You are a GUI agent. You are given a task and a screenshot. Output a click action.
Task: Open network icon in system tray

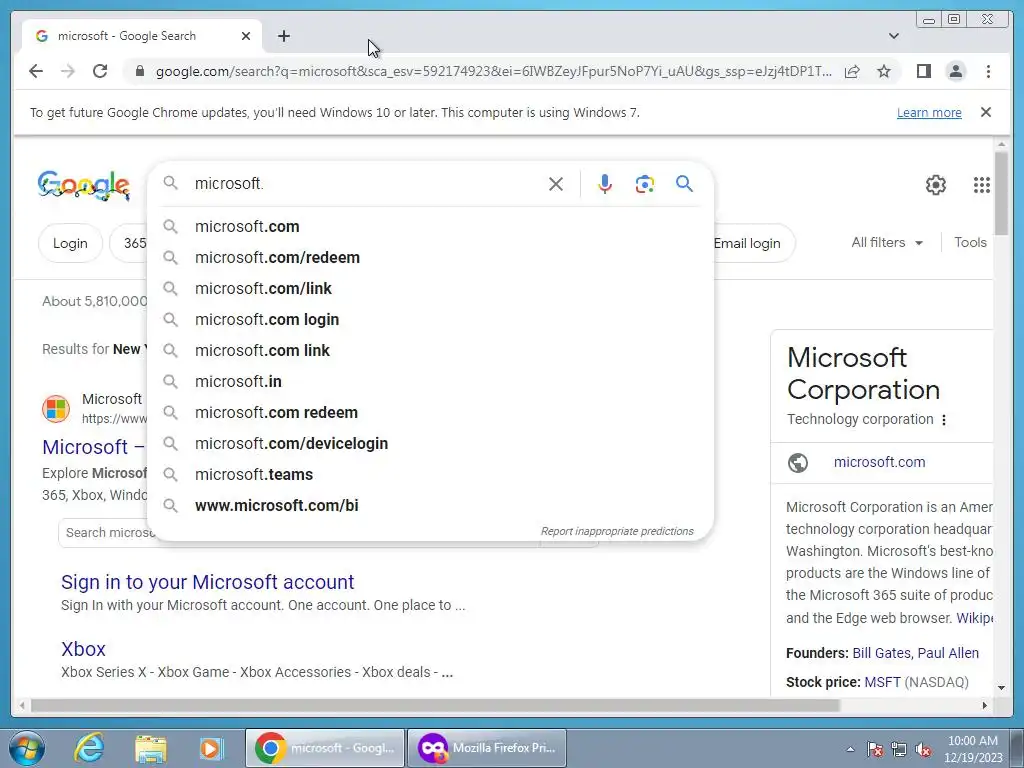[899, 749]
